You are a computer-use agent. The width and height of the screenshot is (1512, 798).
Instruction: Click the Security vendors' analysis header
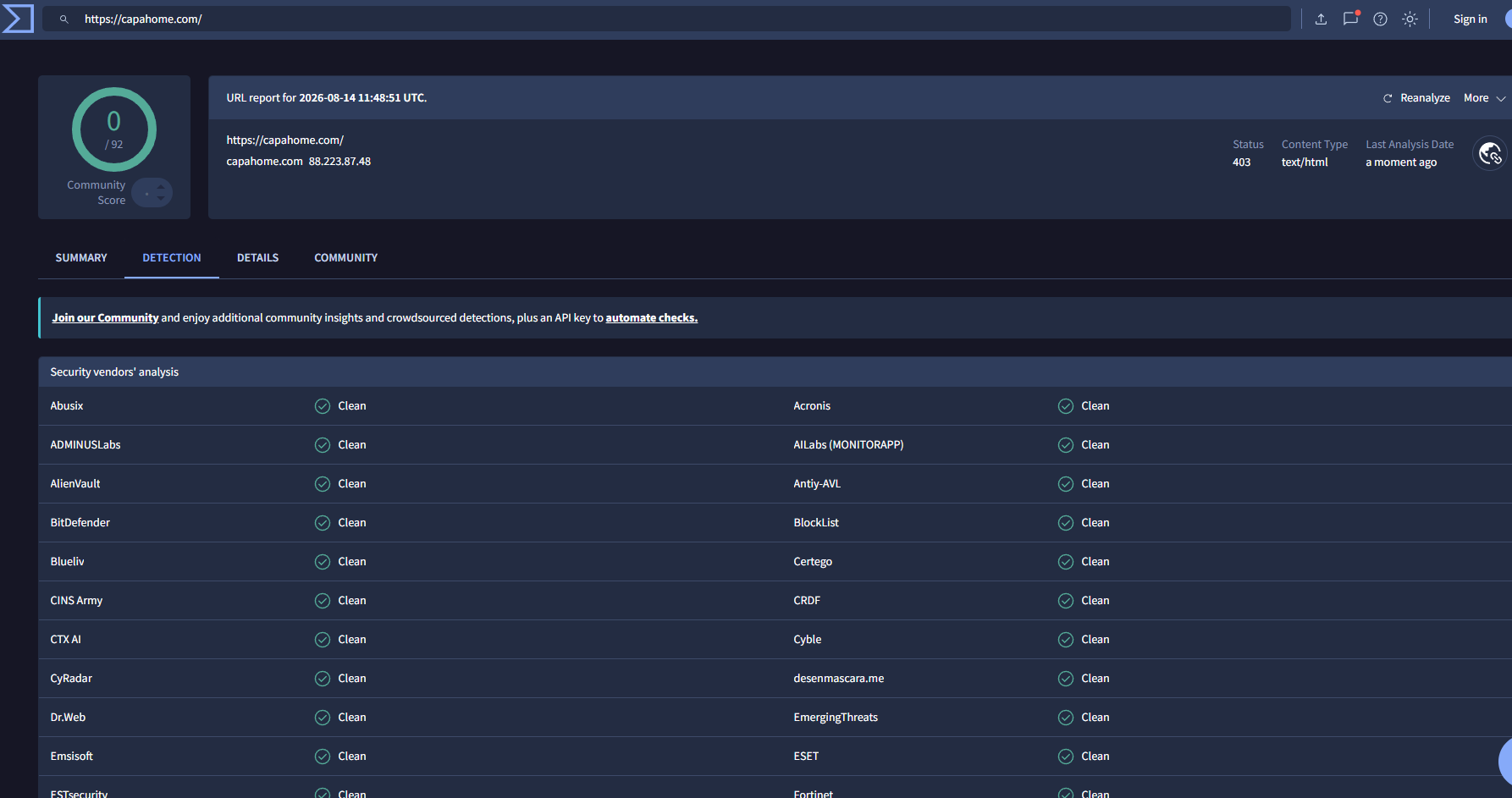pyautogui.click(x=114, y=372)
